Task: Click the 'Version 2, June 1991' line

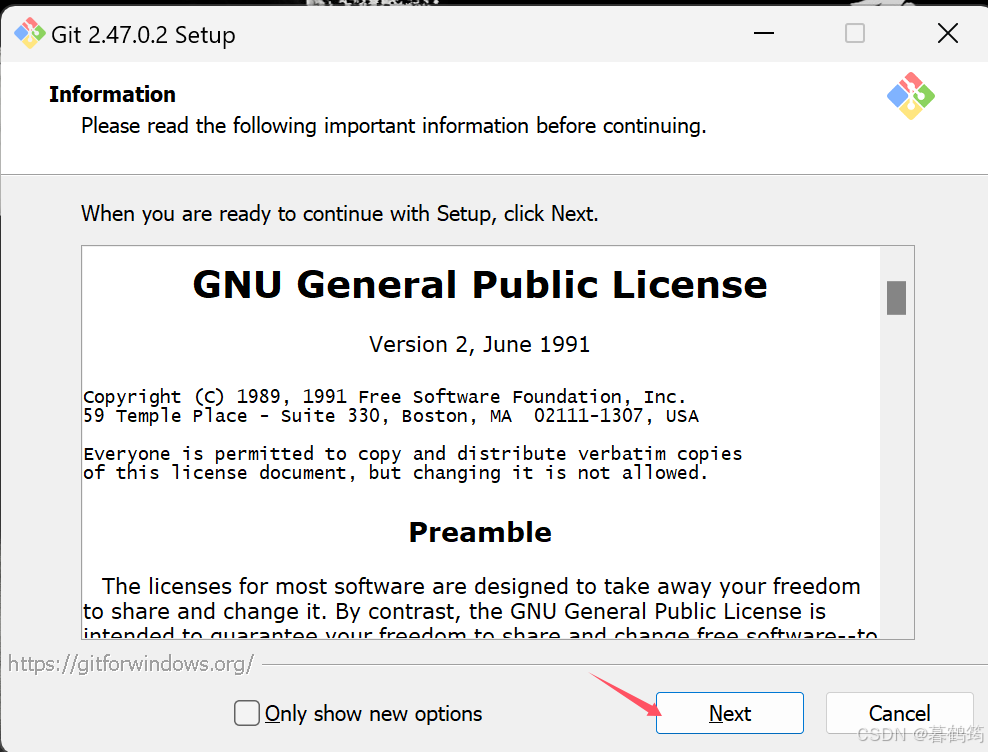Action: [480, 344]
